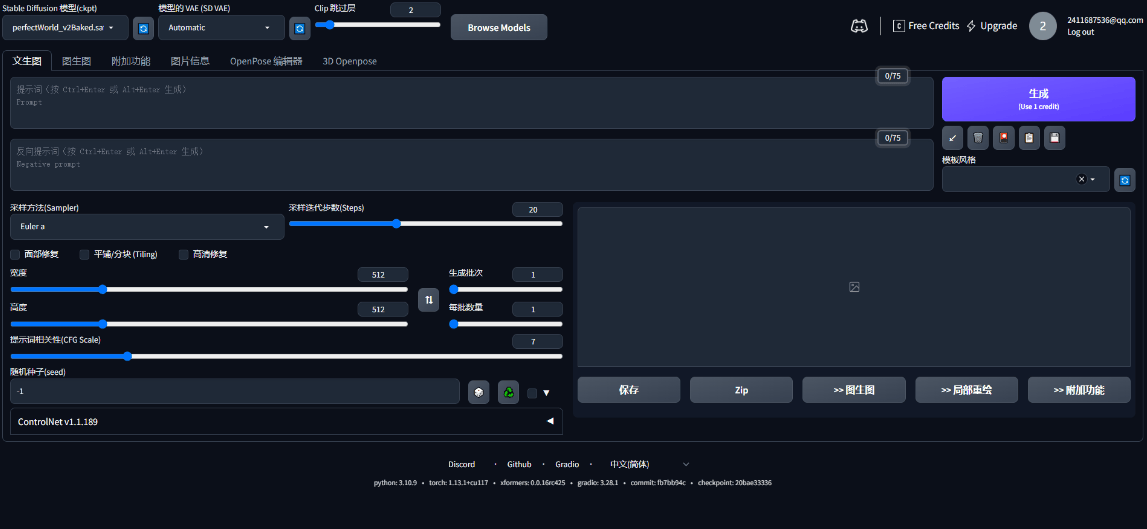
Task: Click the clipboard paste style icon
Action: [x=1029, y=138]
